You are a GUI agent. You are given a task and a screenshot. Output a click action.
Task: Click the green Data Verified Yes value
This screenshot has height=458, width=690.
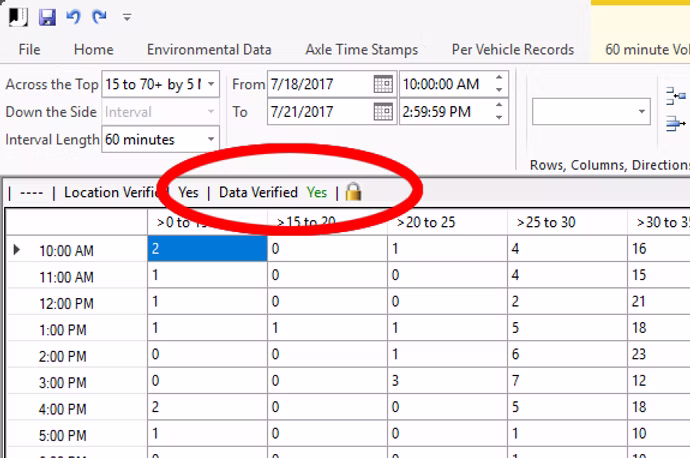(x=317, y=192)
